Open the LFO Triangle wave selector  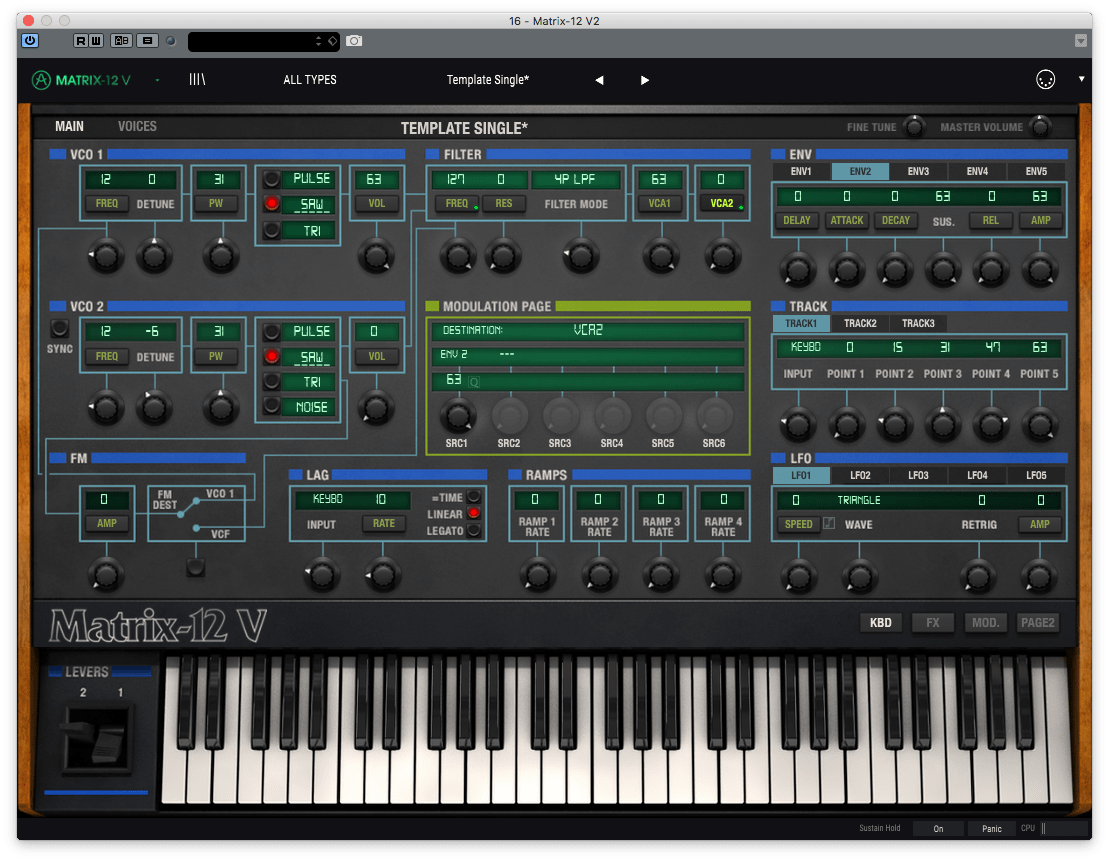click(859, 500)
